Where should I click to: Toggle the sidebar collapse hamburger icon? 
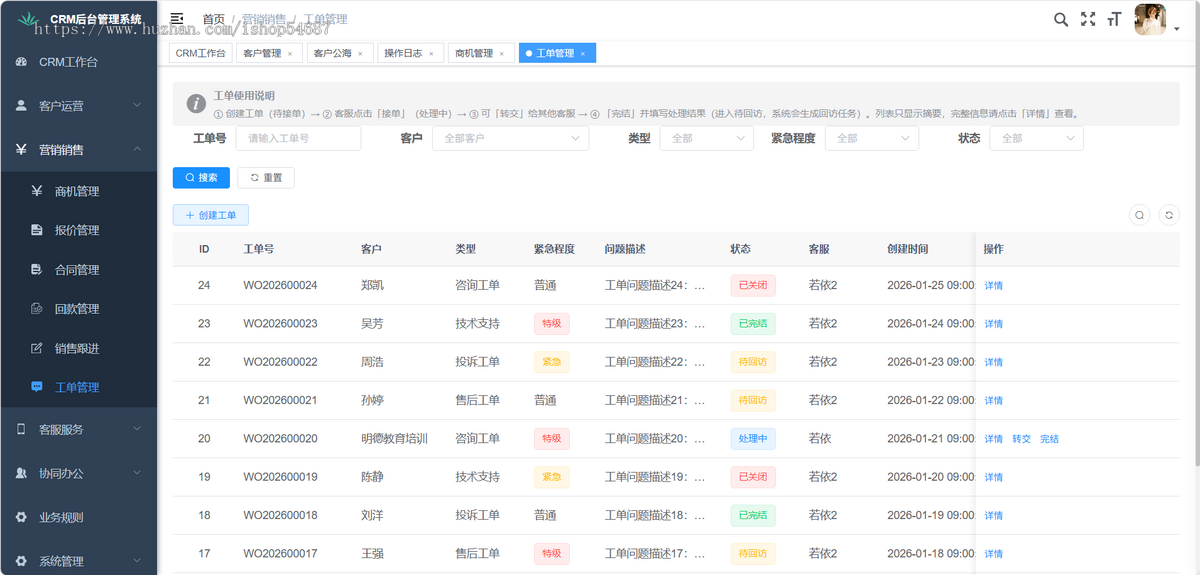[x=177, y=19]
